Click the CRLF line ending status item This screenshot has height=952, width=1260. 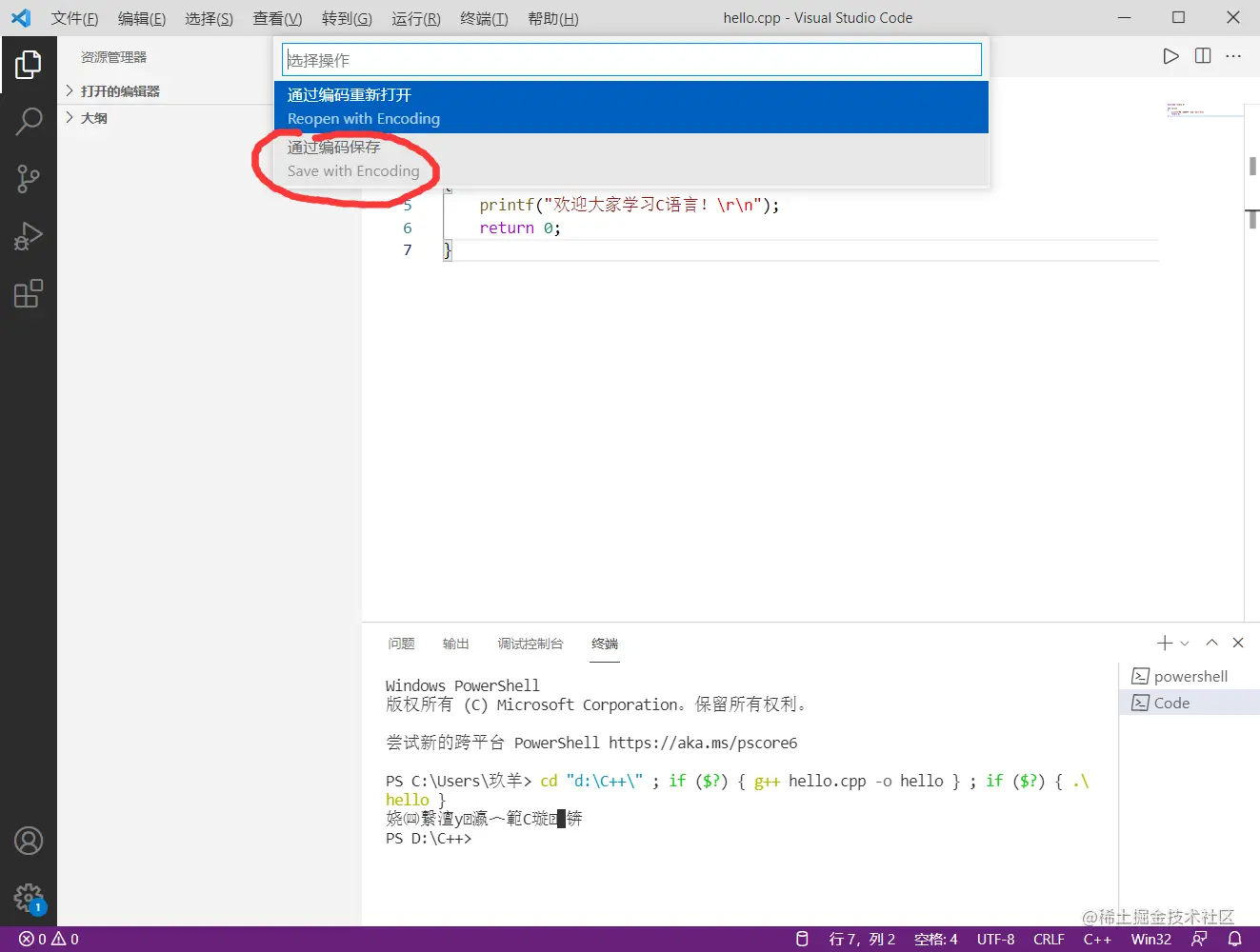pos(1049,939)
